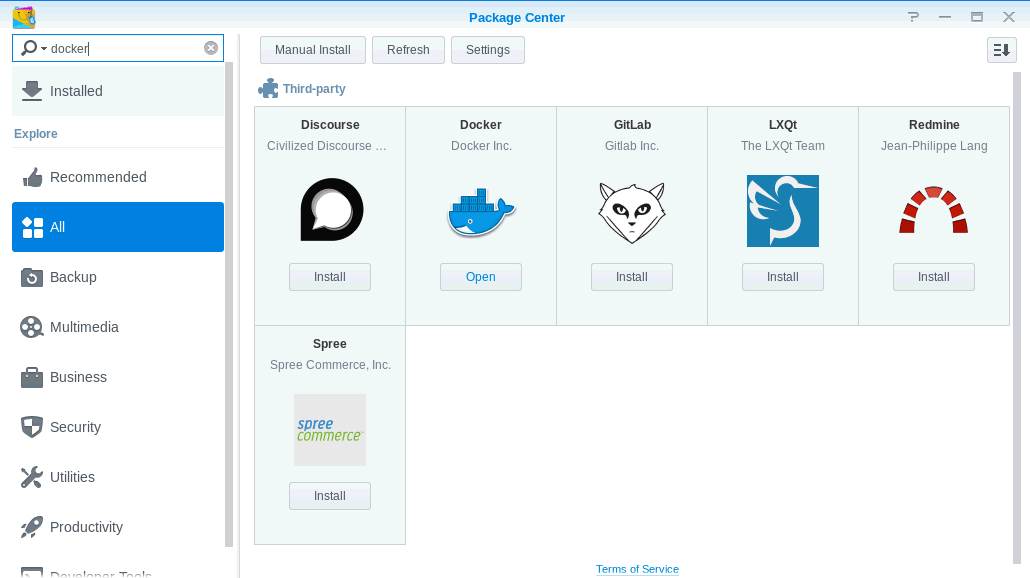Click the Package Center help icon
The height and width of the screenshot is (578, 1030).
[913, 17]
